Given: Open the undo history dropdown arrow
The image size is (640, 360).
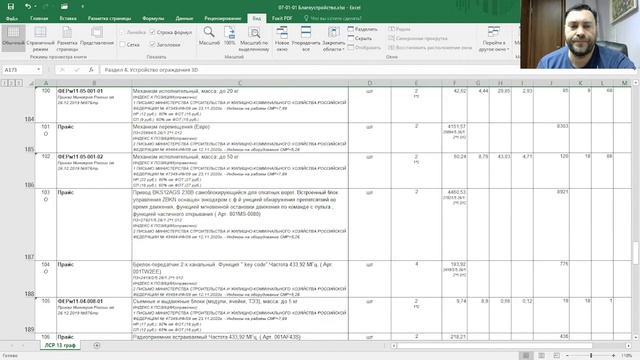Looking at the screenshot, I should click(35, 7).
